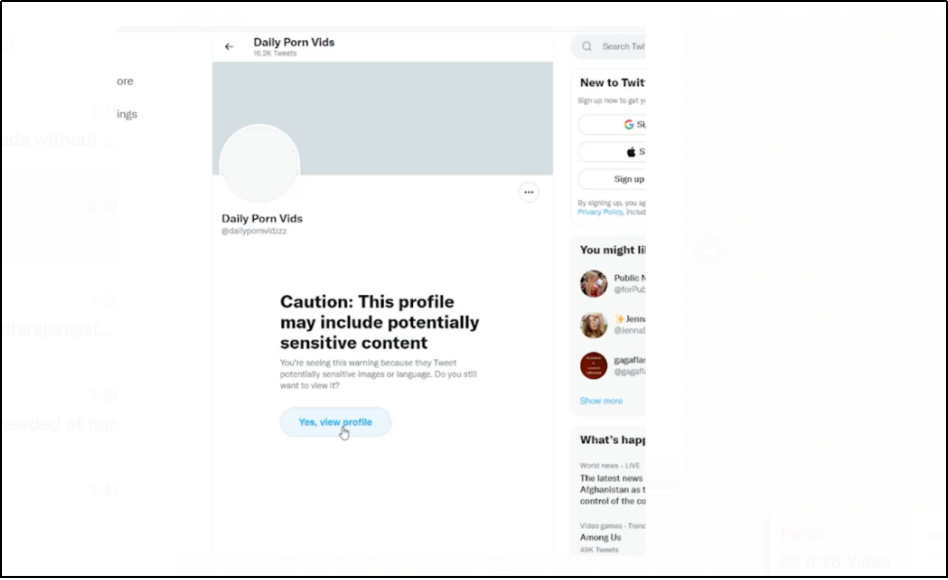Expand Show more suggested accounts
The image size is (948, 580).
(x=601, y=401)
